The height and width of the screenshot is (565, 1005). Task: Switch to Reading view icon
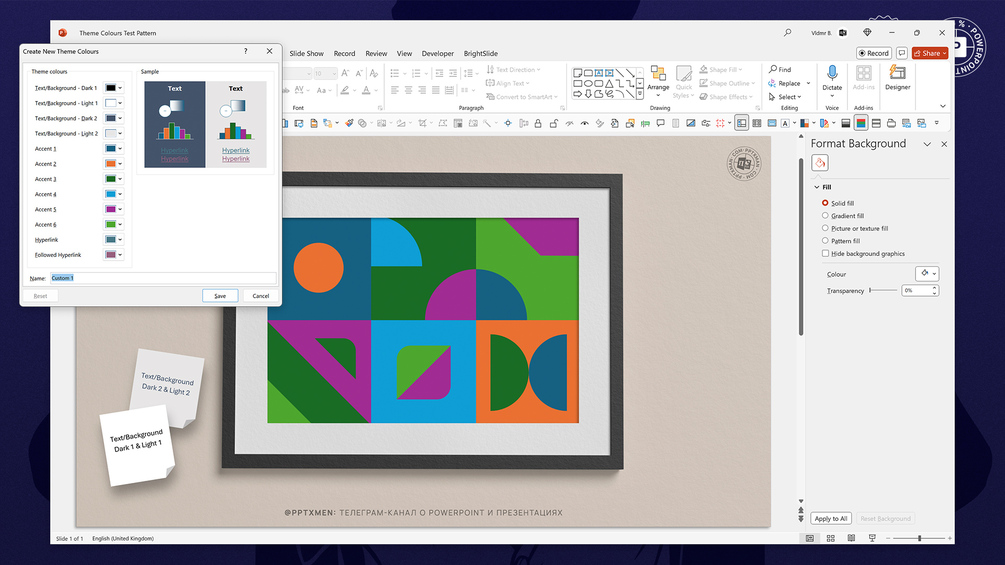(851, 539)
